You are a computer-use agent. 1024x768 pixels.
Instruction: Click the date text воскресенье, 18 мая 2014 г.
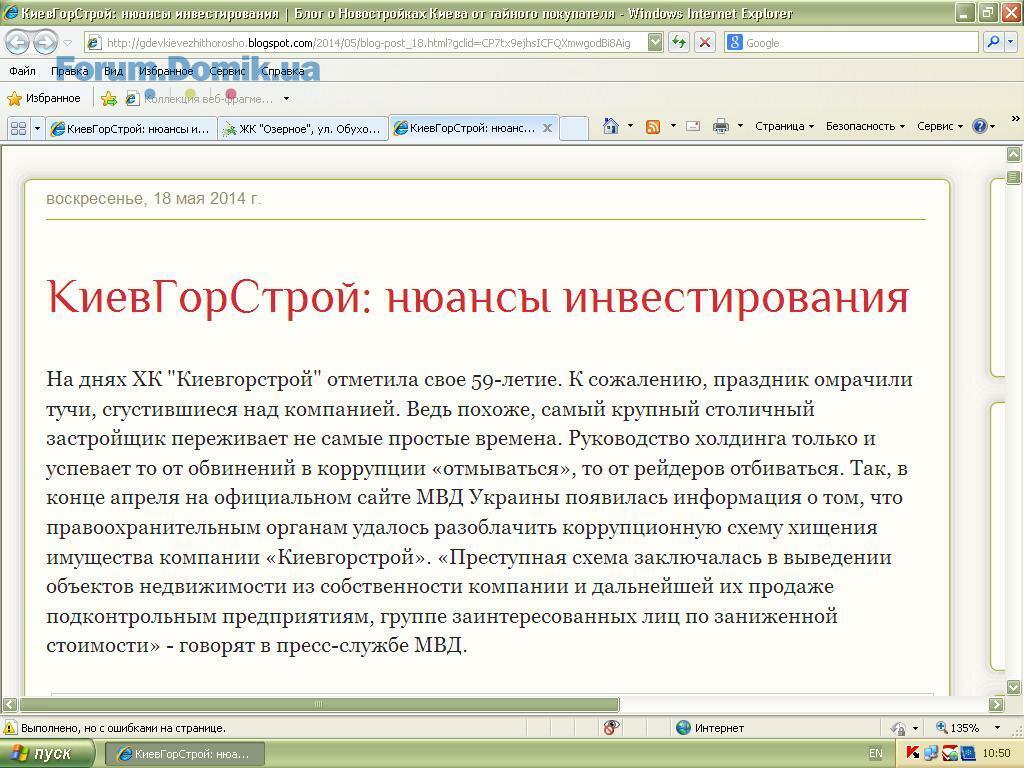point(153,199)
